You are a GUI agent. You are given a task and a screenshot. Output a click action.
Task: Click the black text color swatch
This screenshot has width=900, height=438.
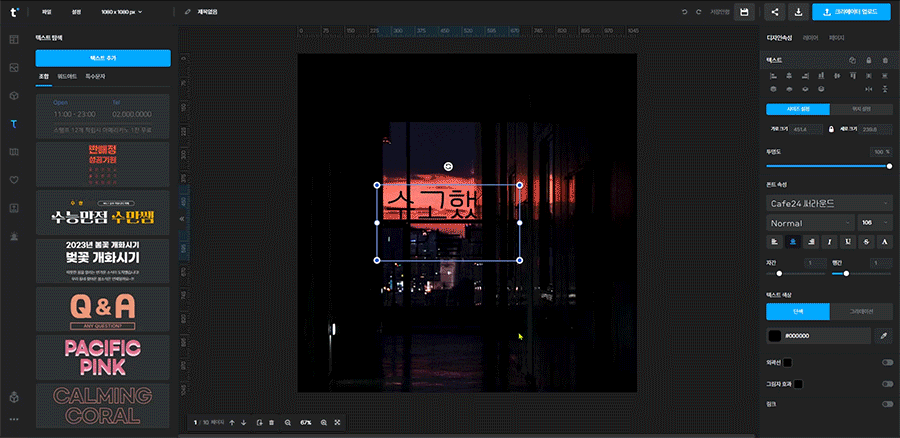point(774,336)
